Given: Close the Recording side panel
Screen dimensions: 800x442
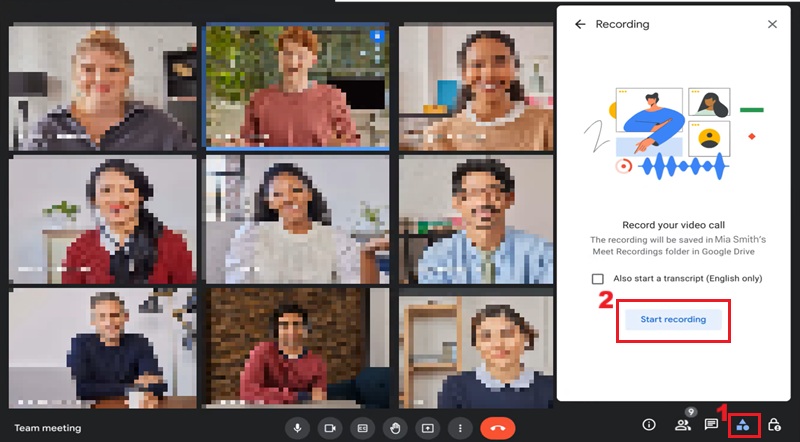Looking at the screenshot, I should click(772, 24).
